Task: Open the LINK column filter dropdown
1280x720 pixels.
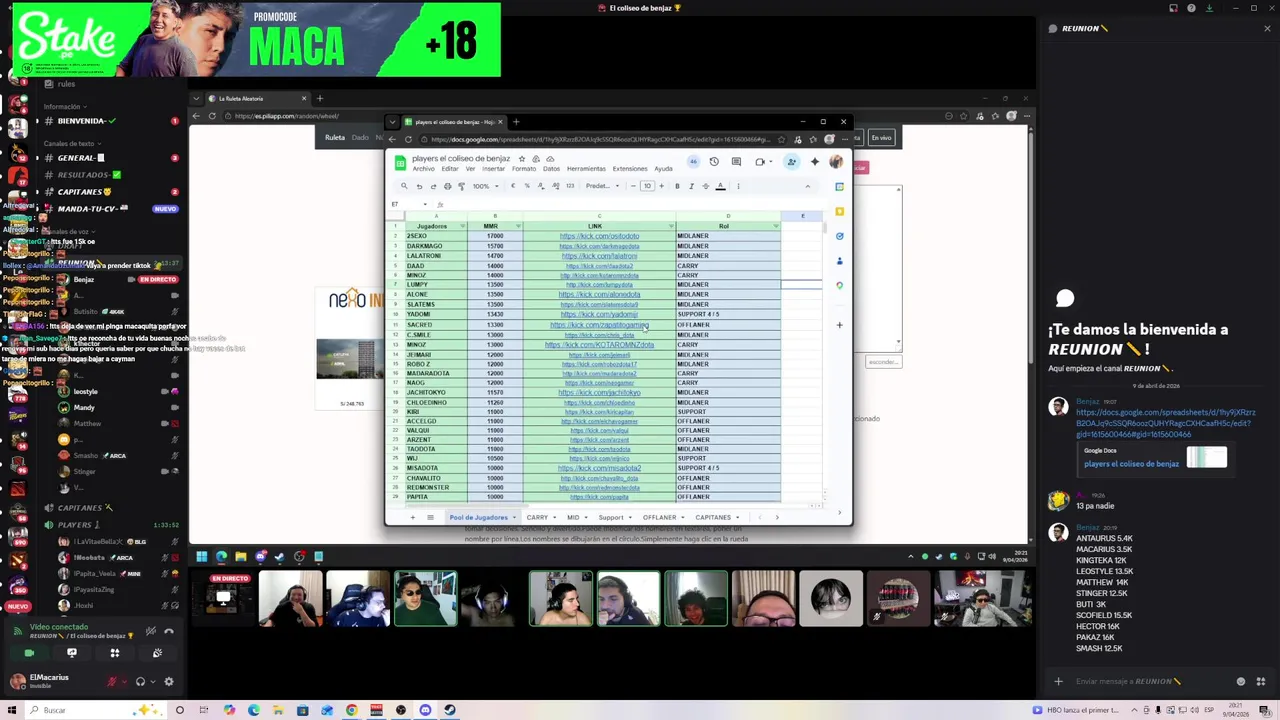Action: [670, 226]
